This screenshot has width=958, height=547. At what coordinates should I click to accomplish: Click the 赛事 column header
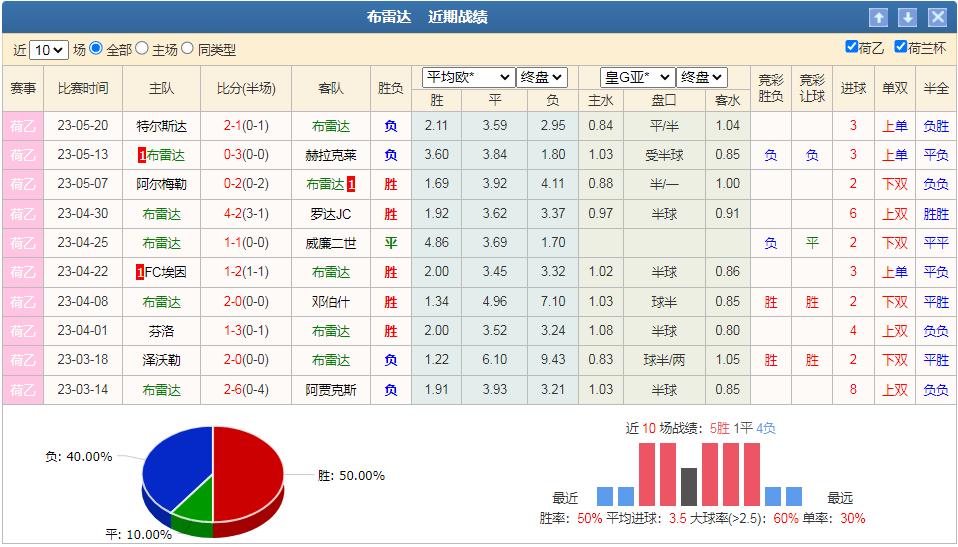pyautogui.click(x=23, y=89)
